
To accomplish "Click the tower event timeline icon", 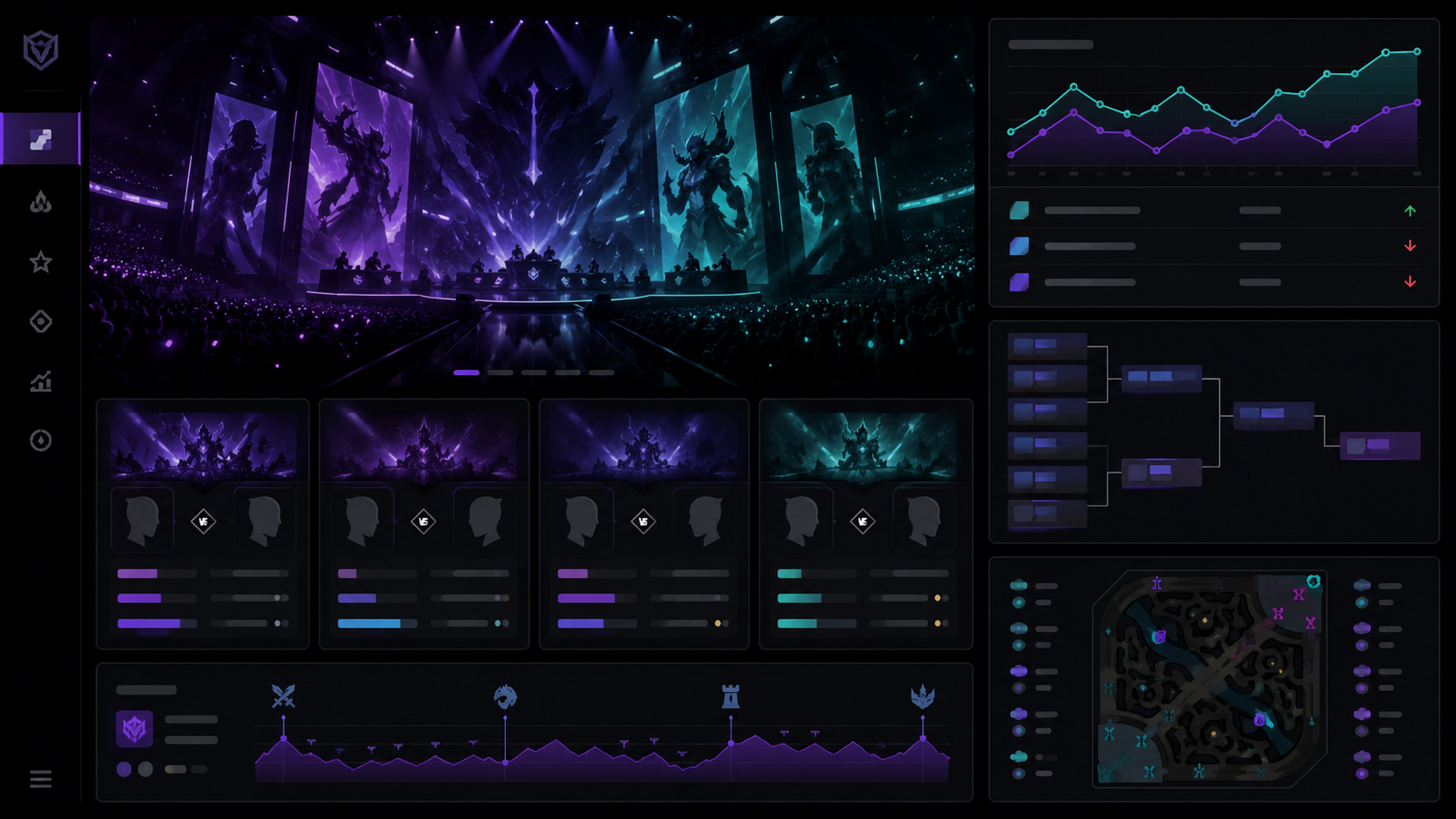I will coord(731,695).
